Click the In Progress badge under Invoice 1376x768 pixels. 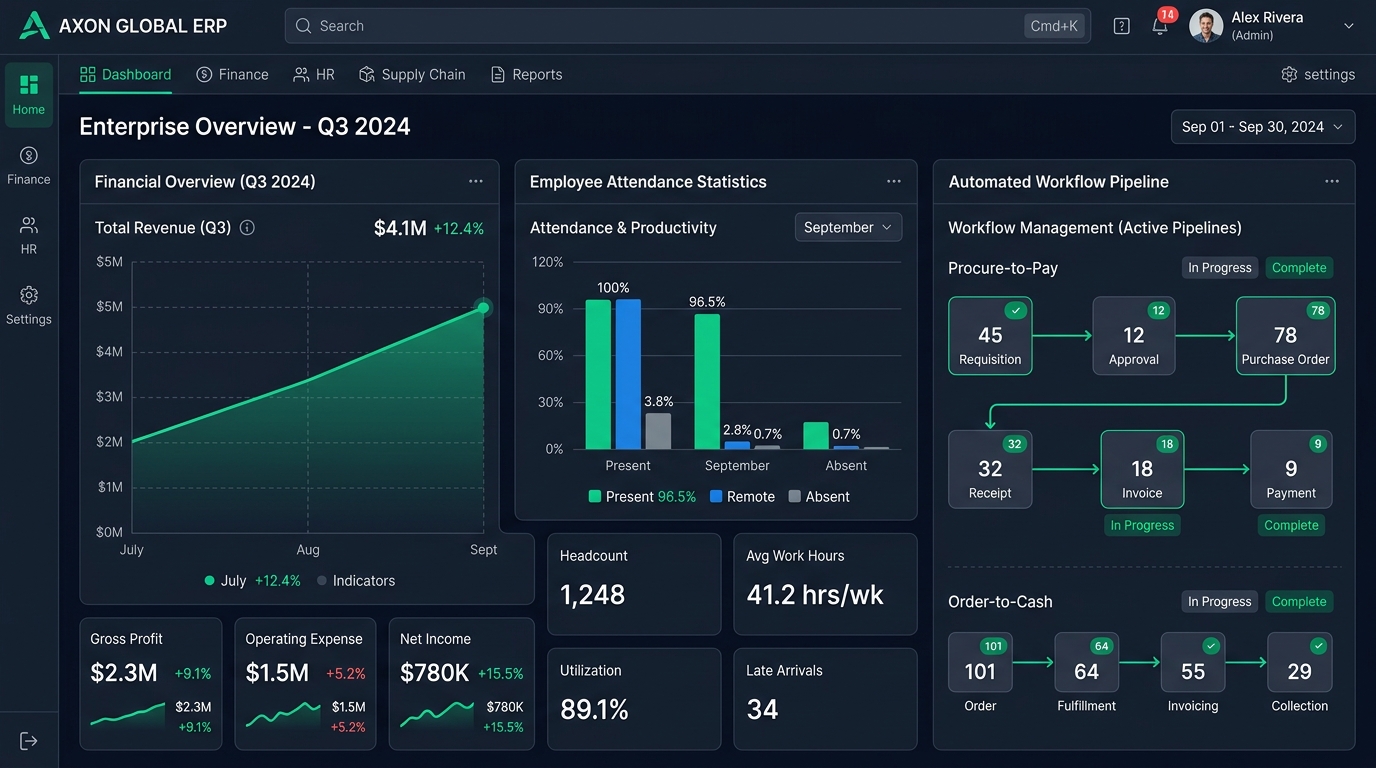[x=1142, y=526]
